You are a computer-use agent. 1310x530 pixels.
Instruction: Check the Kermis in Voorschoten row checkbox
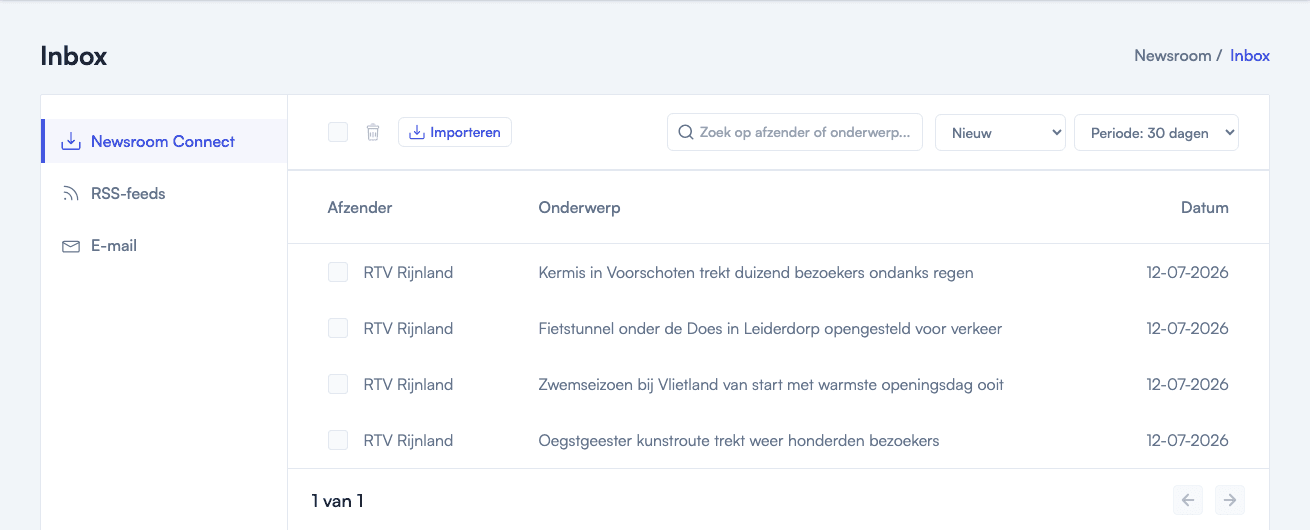point(338,272)
